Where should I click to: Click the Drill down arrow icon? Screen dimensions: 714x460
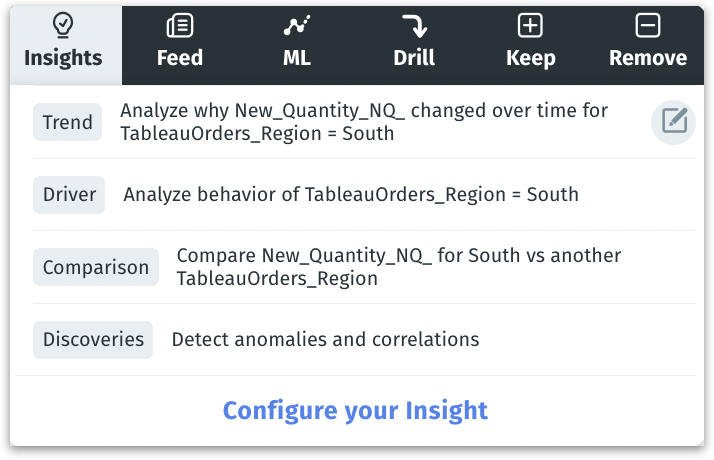[x=414, y=25]
